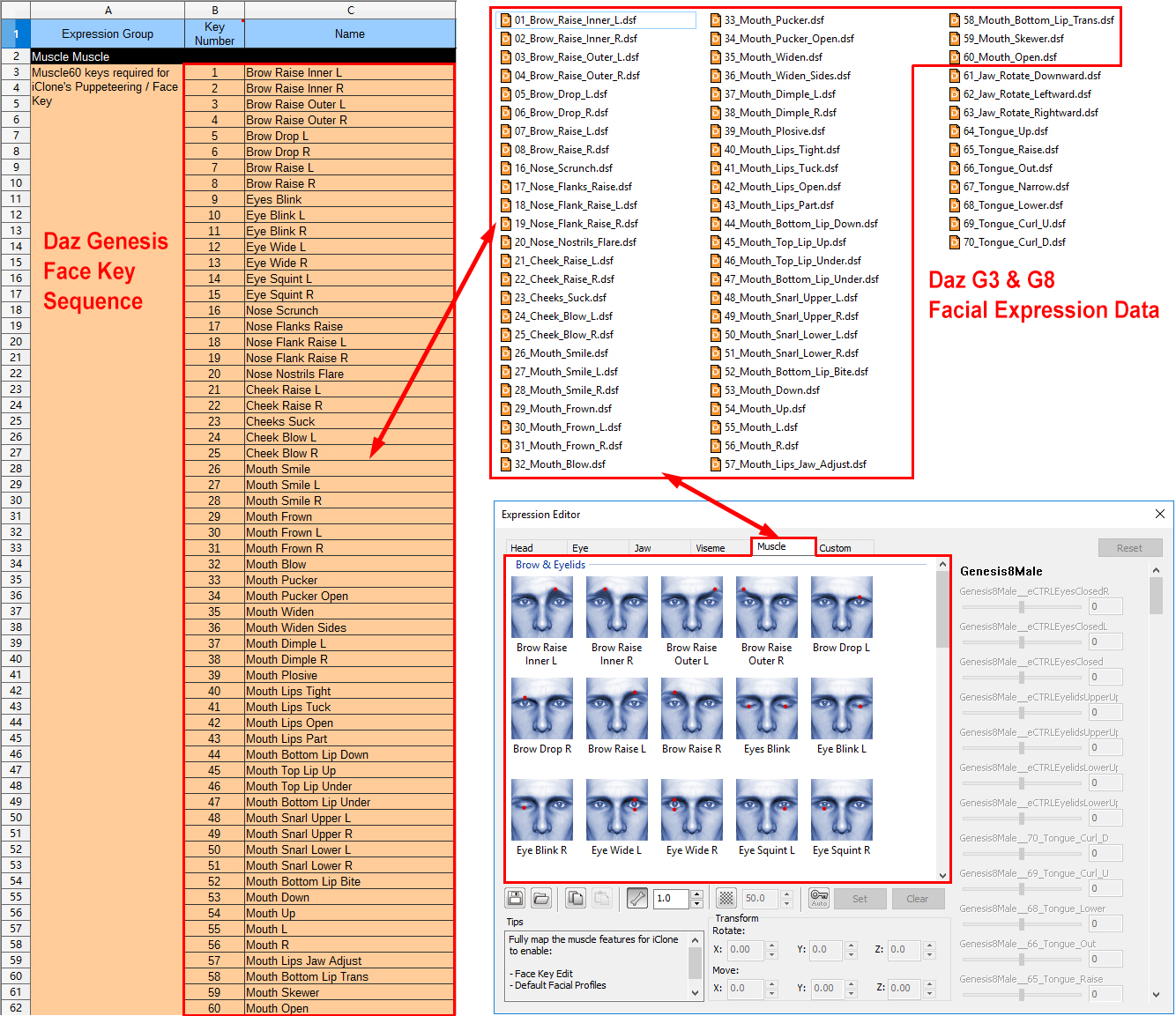
Task: Click the expression list scrollbar down arrow
Action: tap(942, 875)
